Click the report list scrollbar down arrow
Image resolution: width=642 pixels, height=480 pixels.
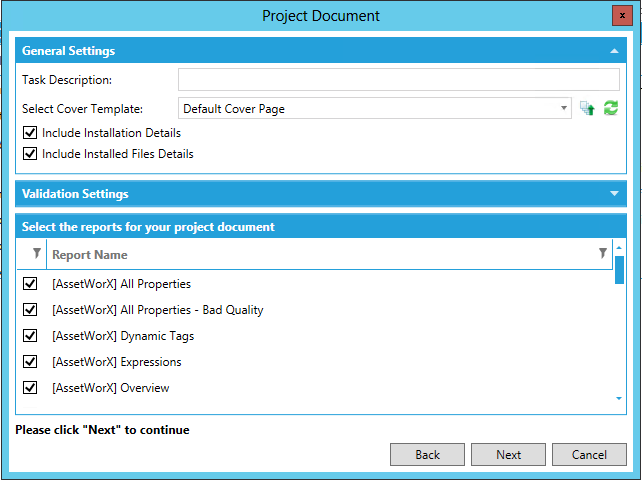(619, 399)
